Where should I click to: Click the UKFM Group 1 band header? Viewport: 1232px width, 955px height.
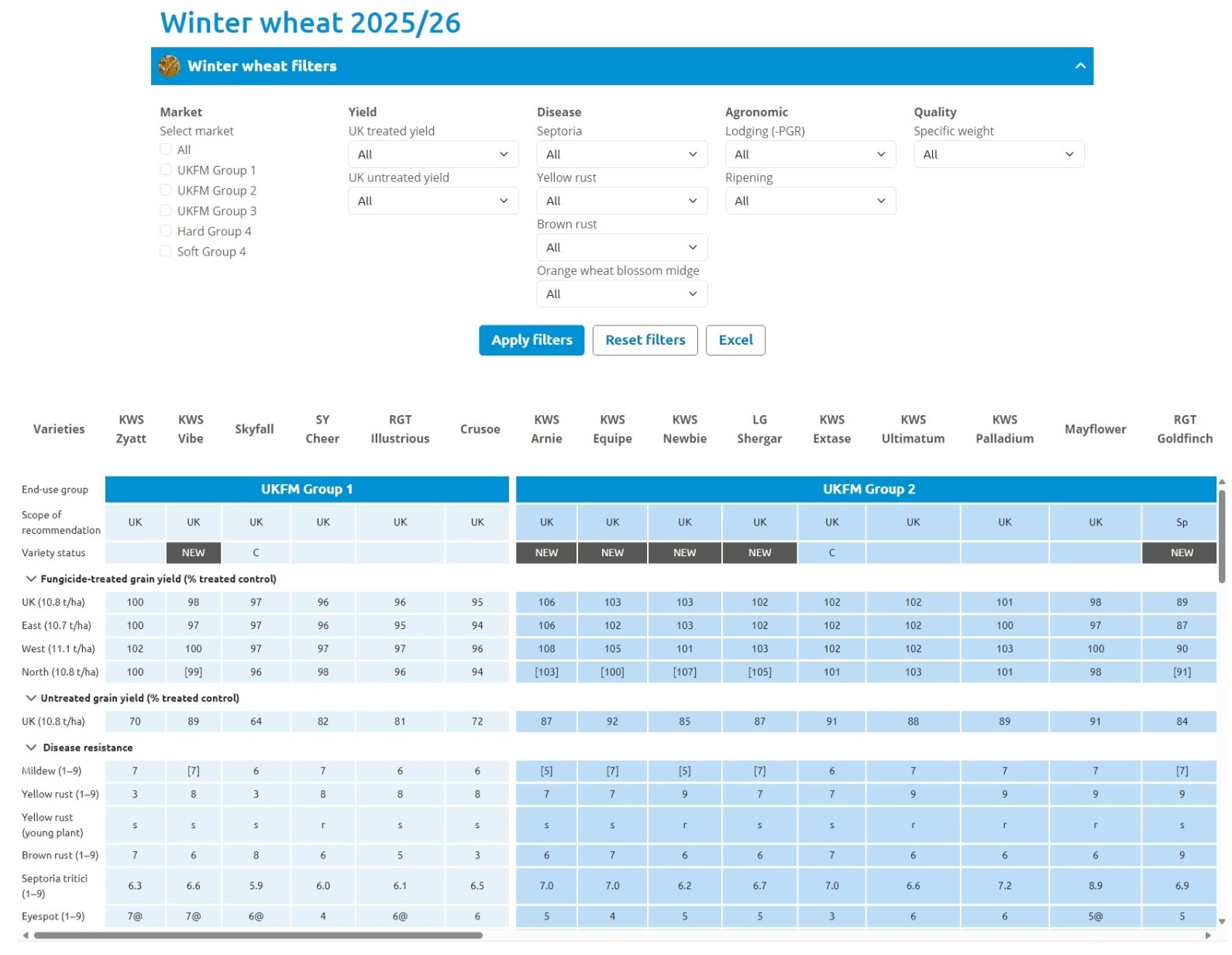tap(307, 490)
